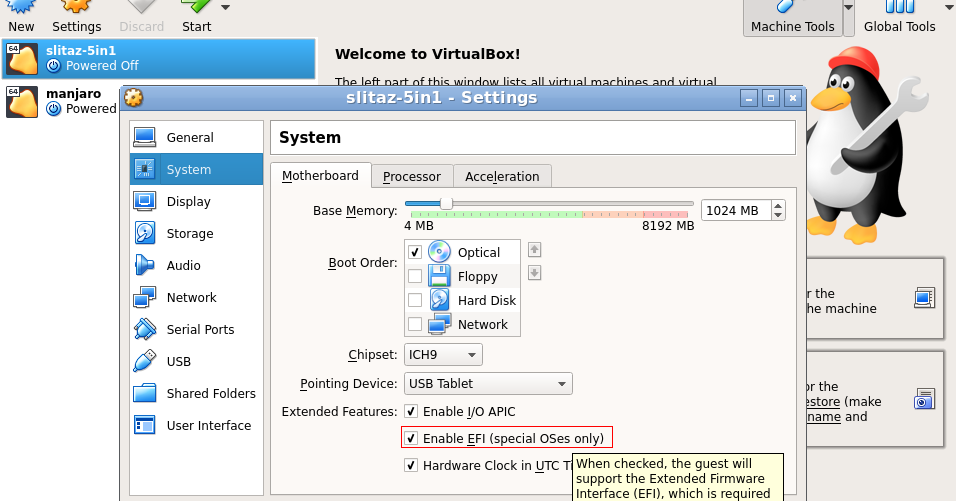Increase Base Memory with spinner up arrow
The height and width of the screenshot is (501, 956).
pyautogui.click(x=778, y=205)
